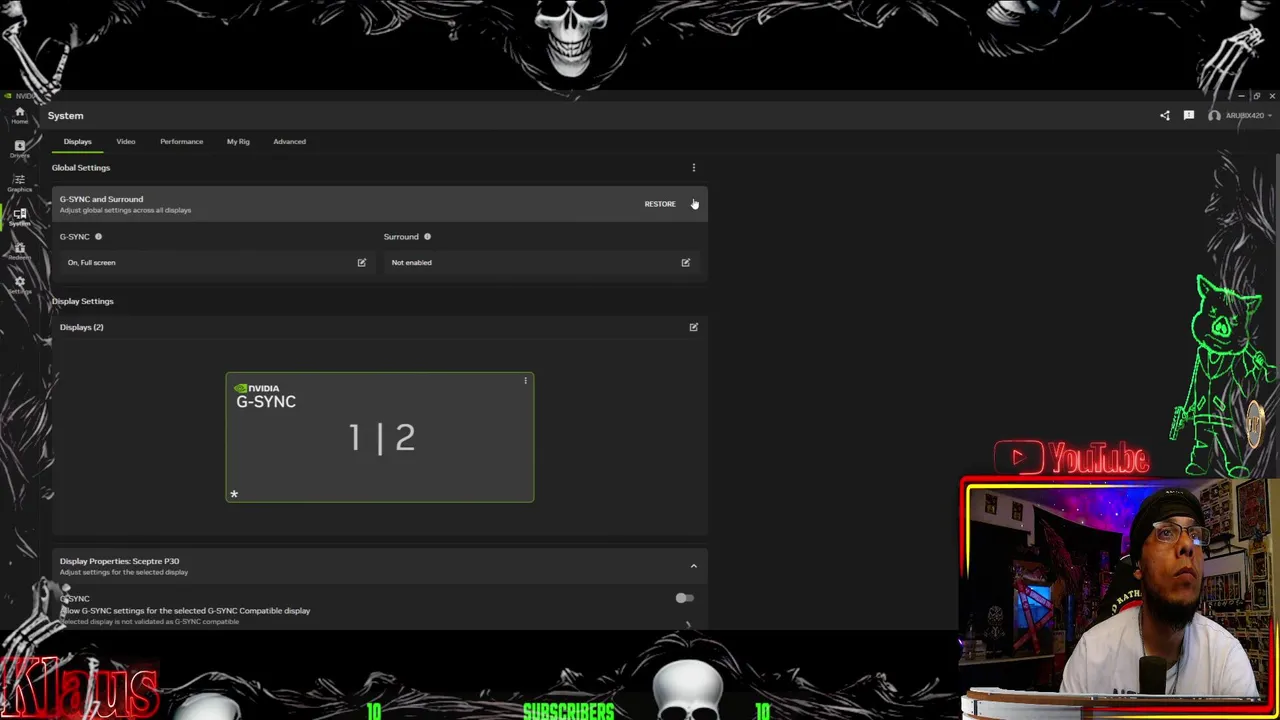The width and height of the screenshot is (1280, 720).
Task: Open the Graphics section in sidebar
Action: [19, 183]
